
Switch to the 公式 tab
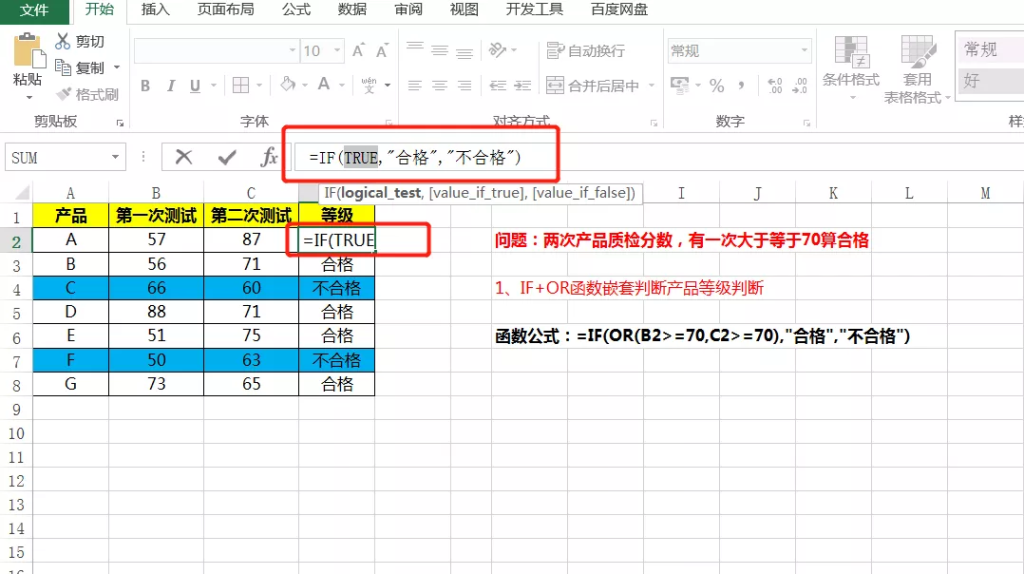tap(296, 10)
